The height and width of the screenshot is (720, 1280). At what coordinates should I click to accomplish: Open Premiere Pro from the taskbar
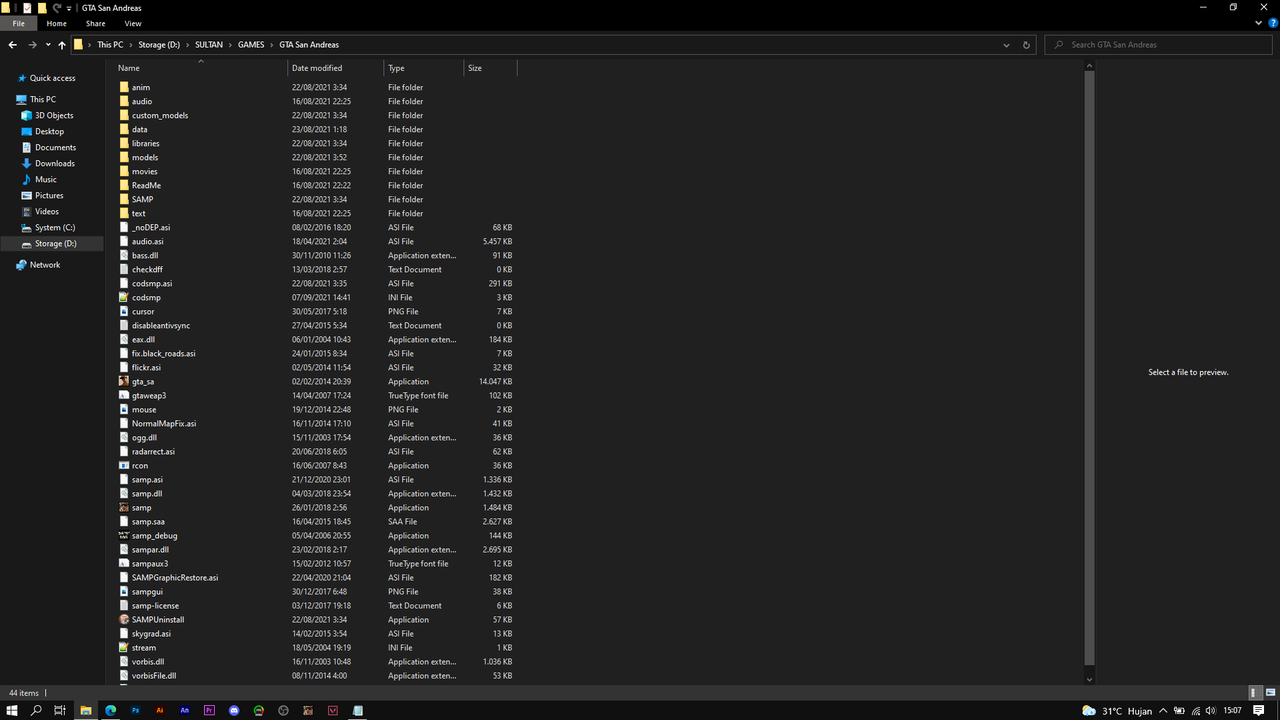pos(210,710)
